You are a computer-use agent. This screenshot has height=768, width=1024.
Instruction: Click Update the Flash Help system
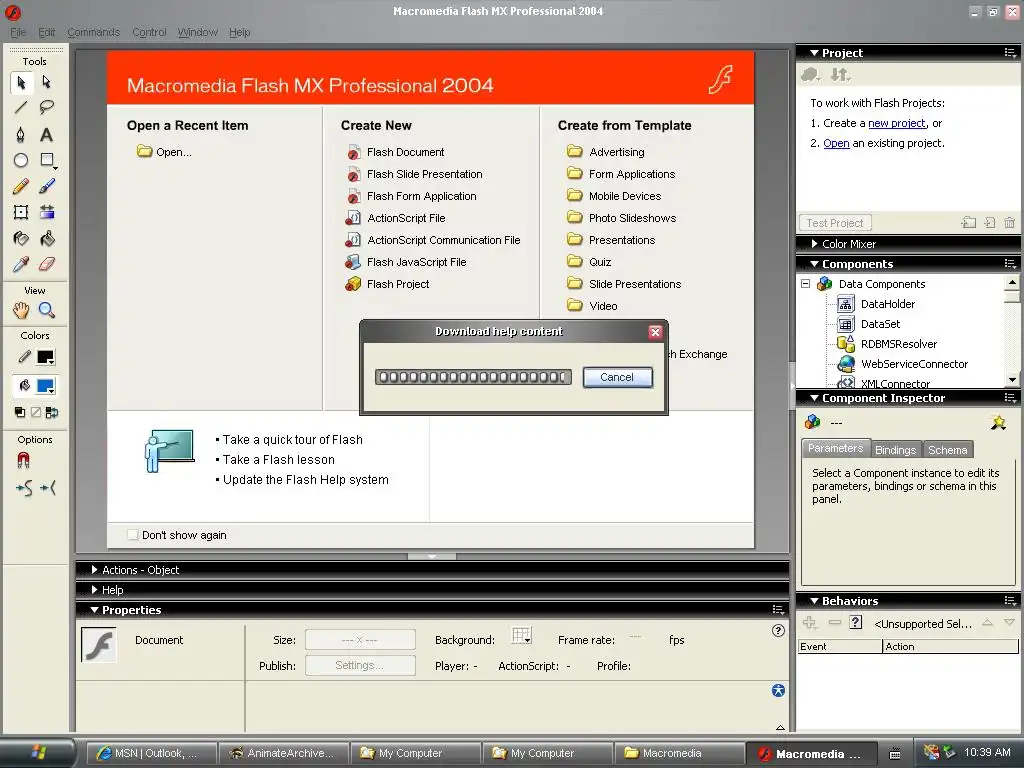306,479
